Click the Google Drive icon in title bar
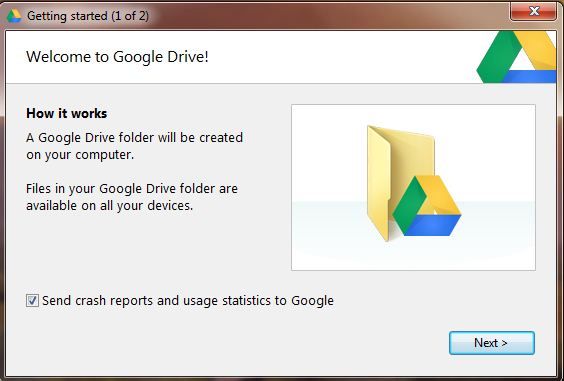 tap(14, 16)
